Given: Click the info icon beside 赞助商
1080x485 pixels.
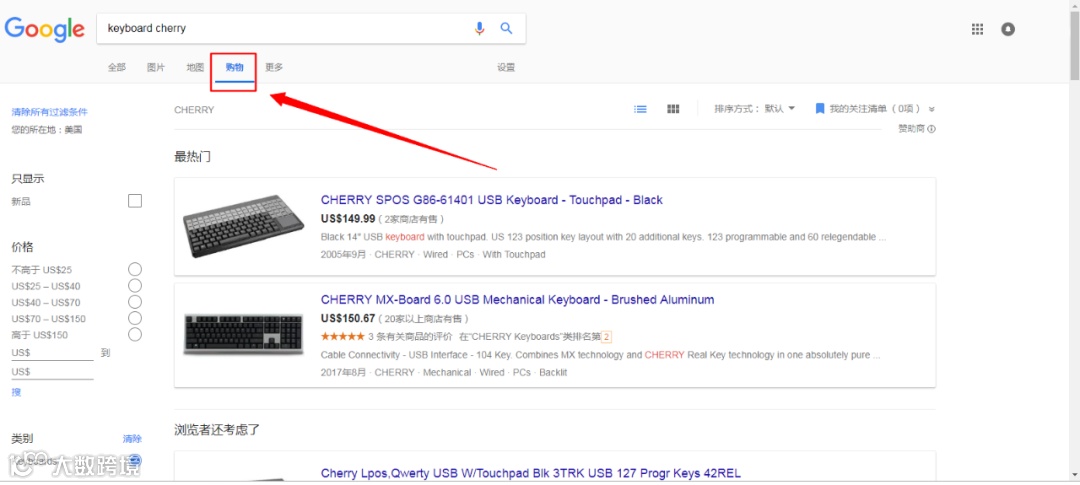Looking at the screenshot, I should [932, 129].
